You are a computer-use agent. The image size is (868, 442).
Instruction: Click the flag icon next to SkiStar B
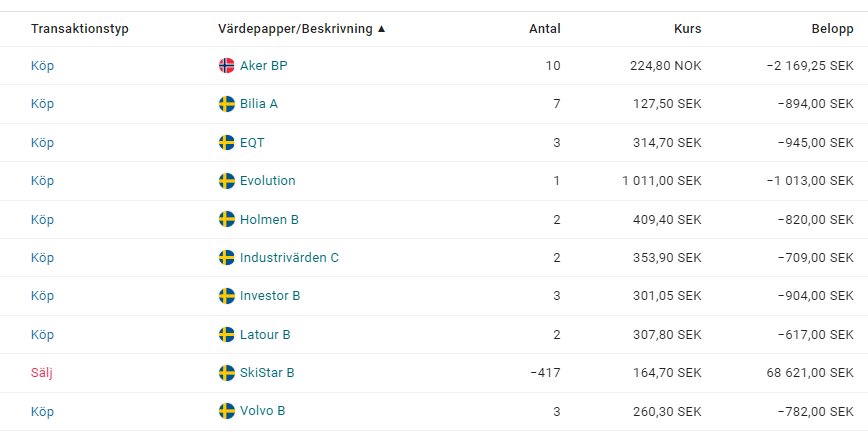[x=227, y=373]
